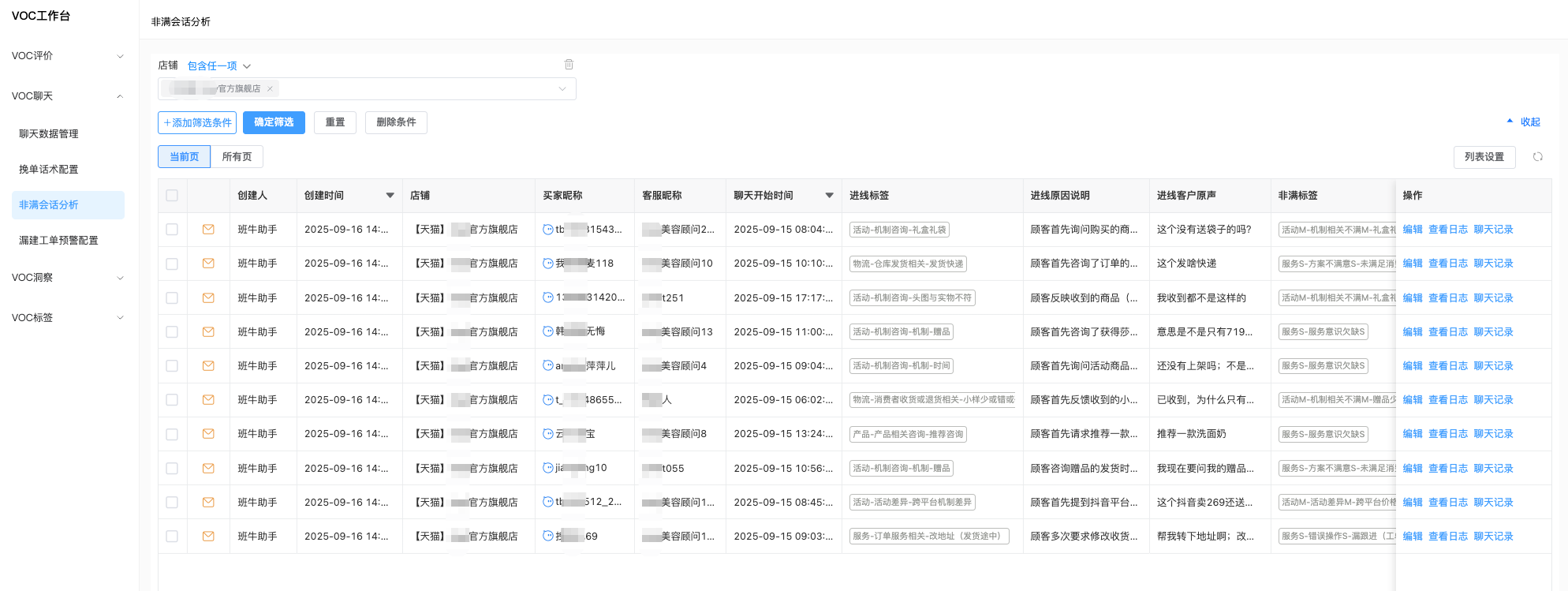Screen dimensions: 1568x591
Task: Check the row with customer service 美容顾问13
Action: 172,332
